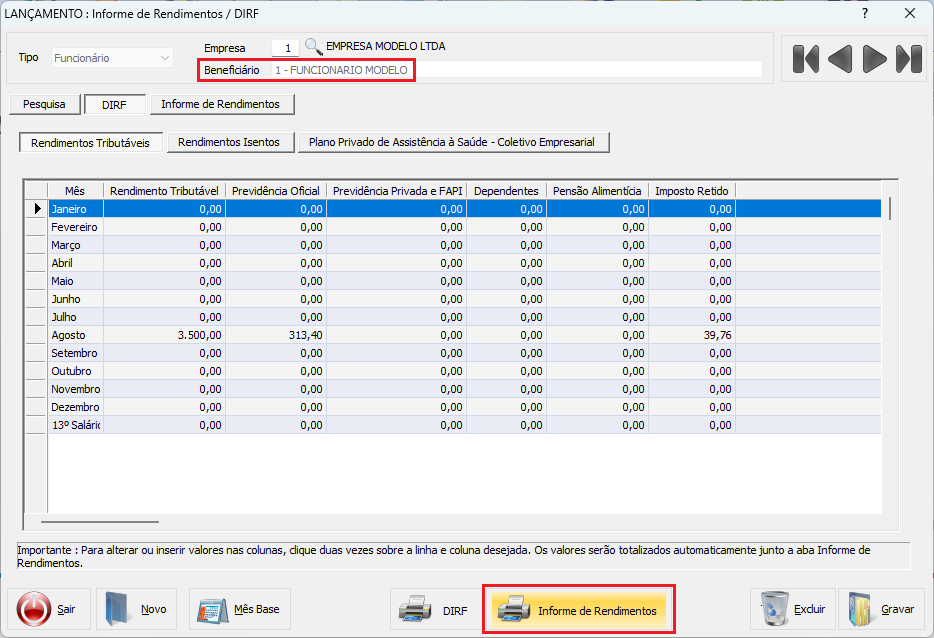Switch to the Pesquisa tab
The image size is (934, 638).
click(44, 104)
